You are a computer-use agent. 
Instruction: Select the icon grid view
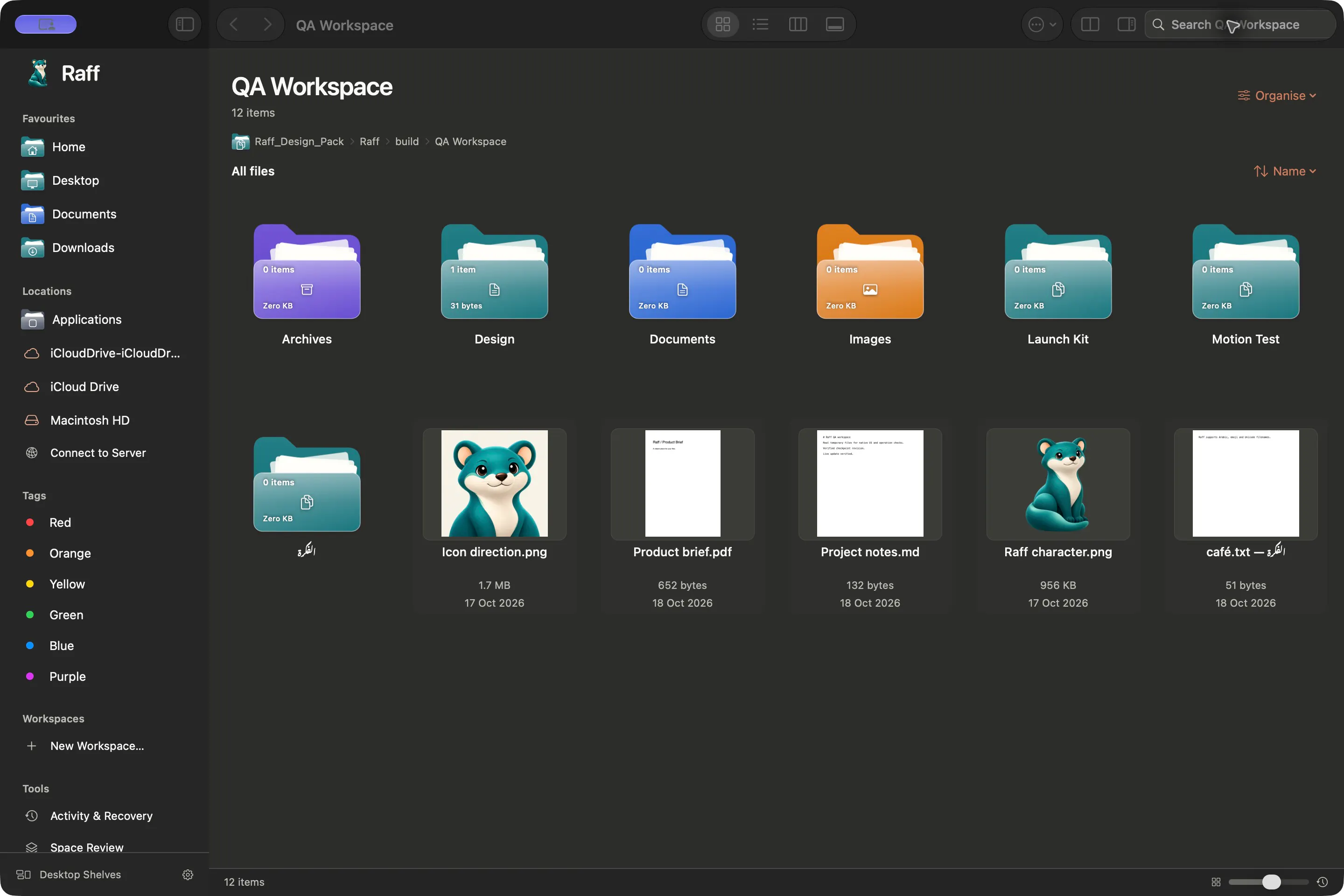(x=723, y=25)
